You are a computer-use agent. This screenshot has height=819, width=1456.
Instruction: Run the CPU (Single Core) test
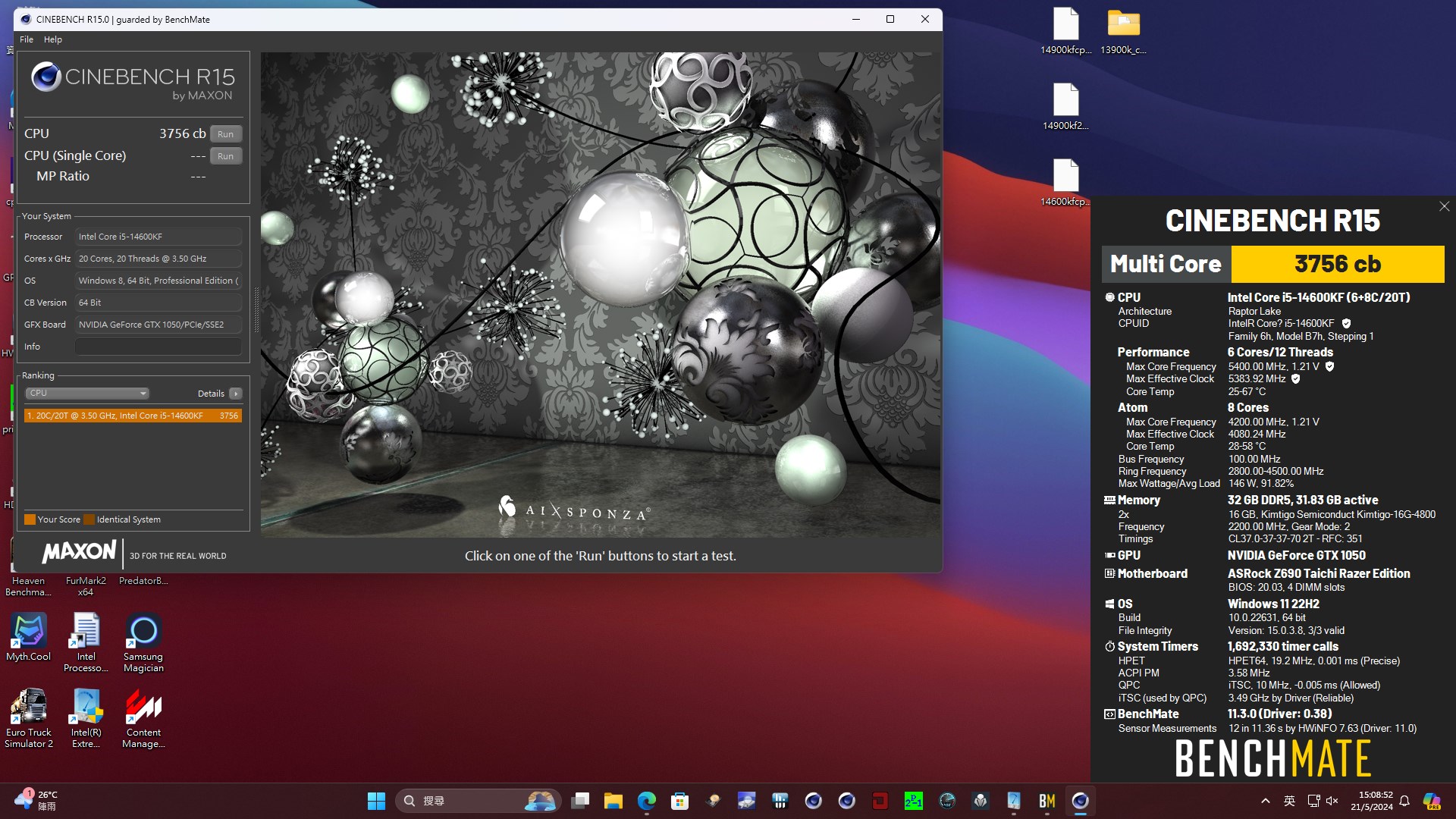click(x=225, y=156)
